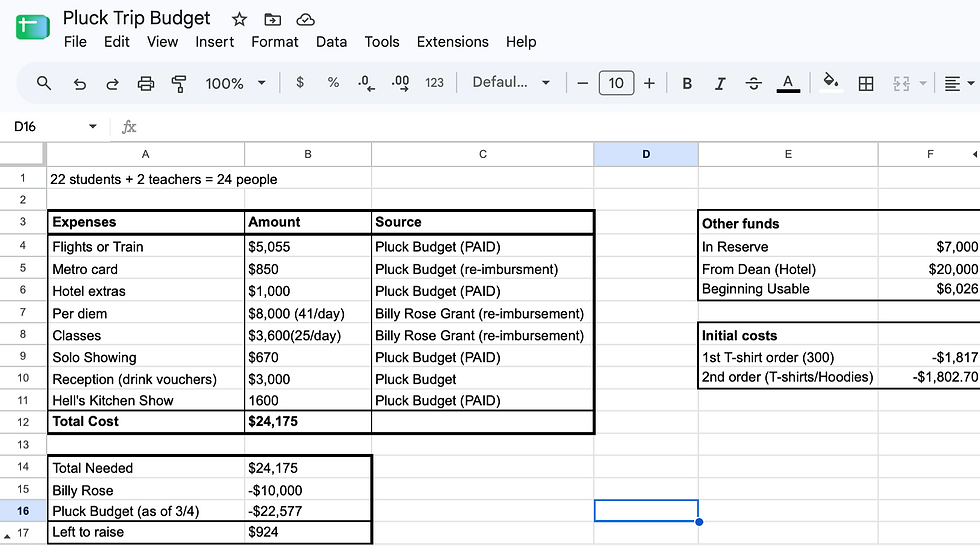
Task: Click the font size field
Action: (x=616, y=83)
